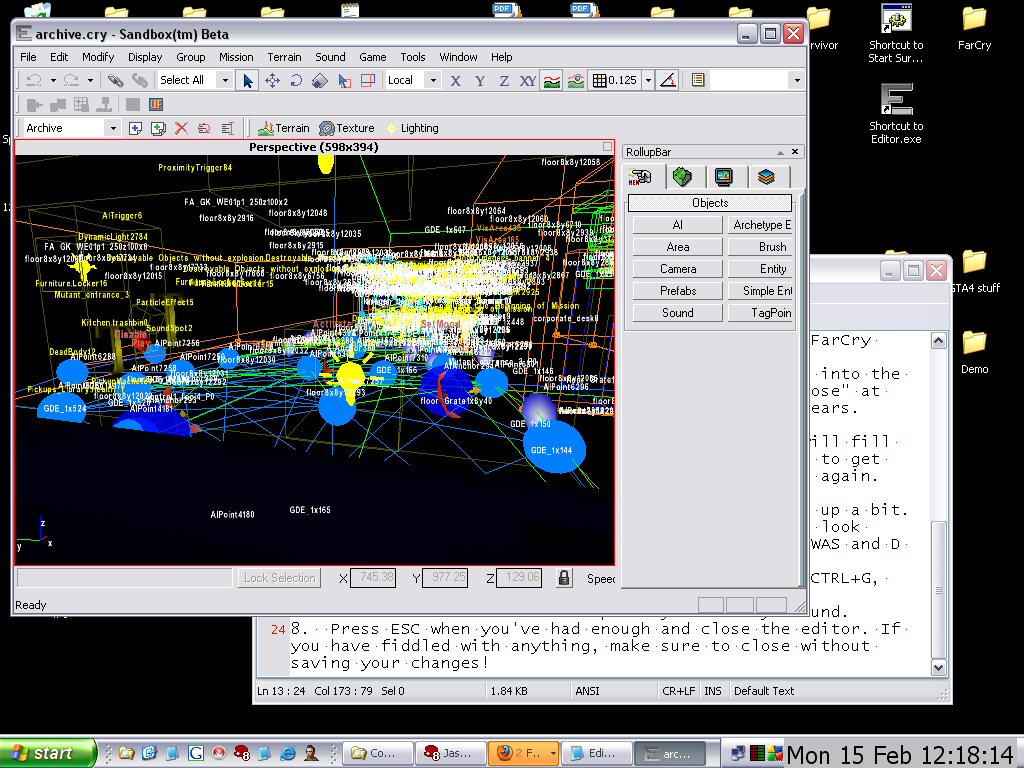This screenshot has width=1024, height=768.
Task: Delete layer with the red X icon
Action: [x=181, y=129]
